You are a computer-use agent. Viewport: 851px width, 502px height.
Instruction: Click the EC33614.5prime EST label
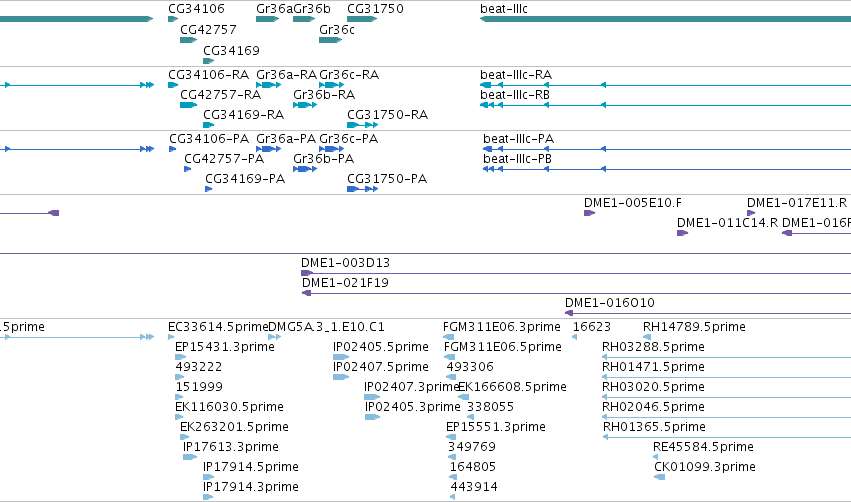(x=218, y=327)
